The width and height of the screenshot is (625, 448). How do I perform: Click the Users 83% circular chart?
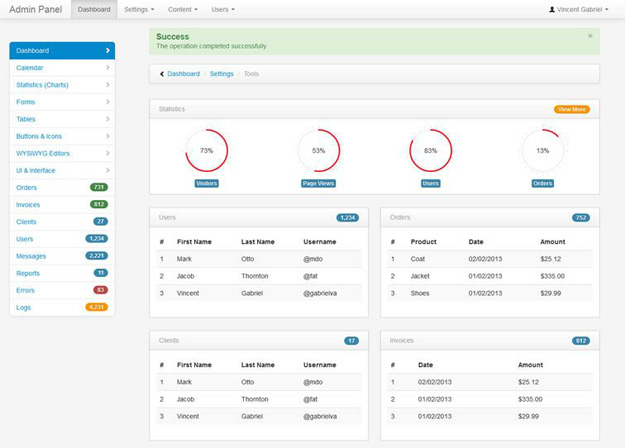(430, 151)
